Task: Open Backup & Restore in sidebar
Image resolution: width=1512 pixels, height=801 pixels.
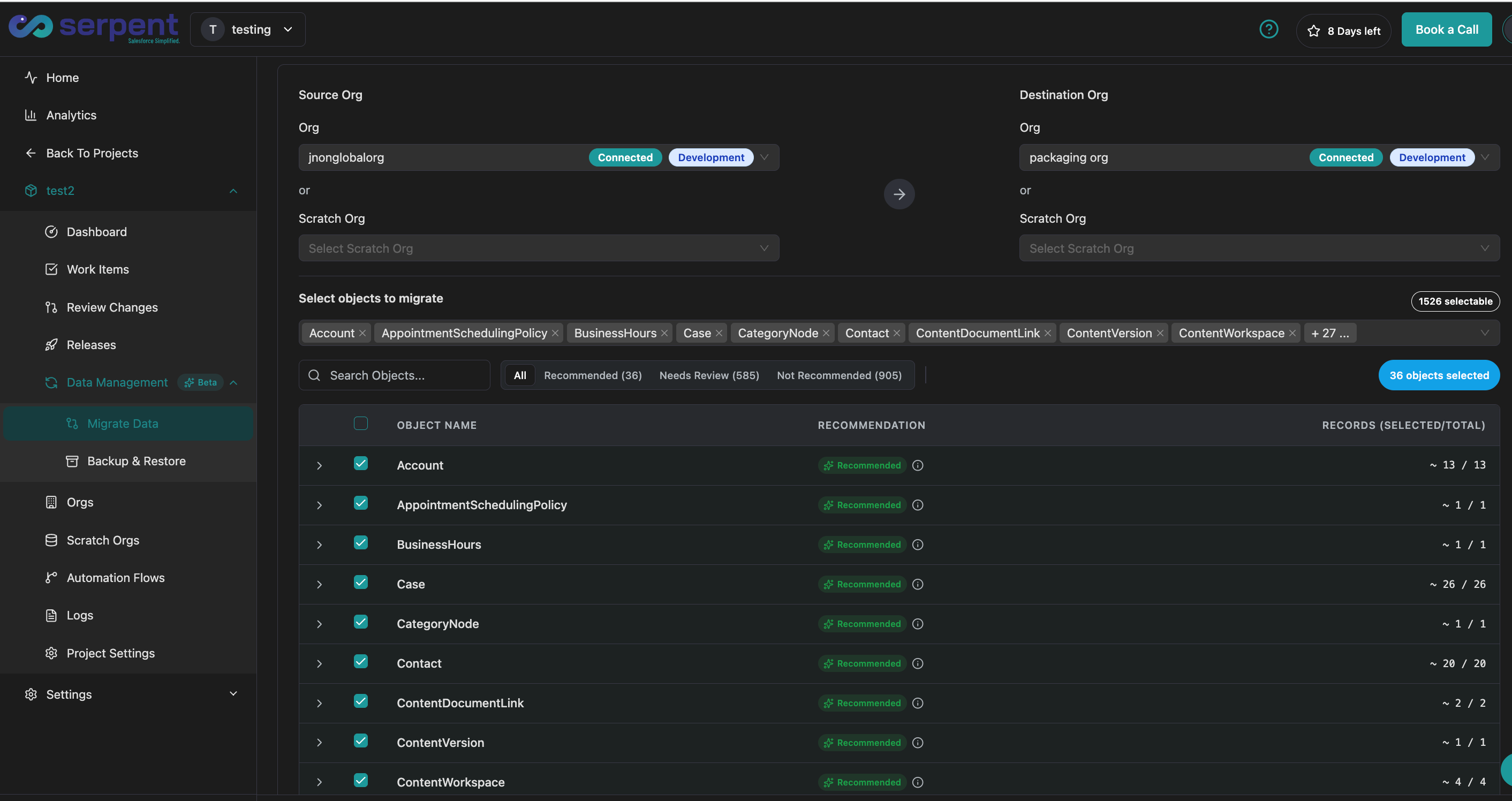Action: (128, 461)
